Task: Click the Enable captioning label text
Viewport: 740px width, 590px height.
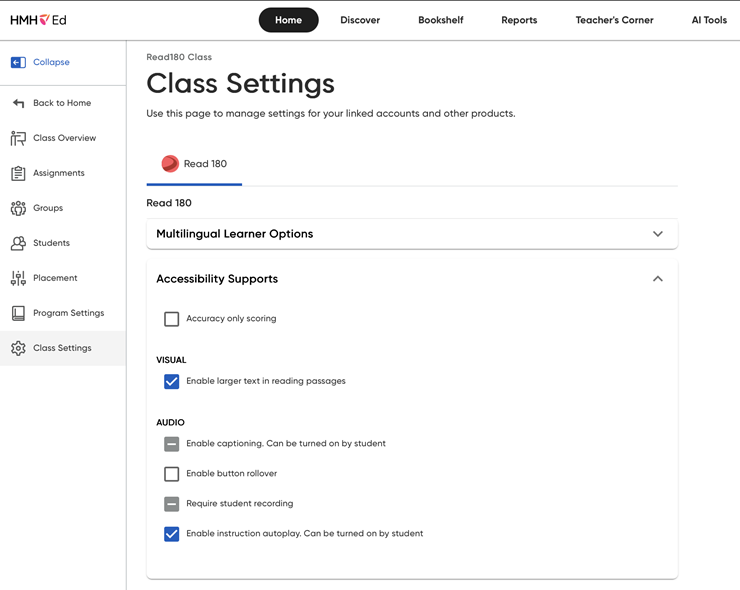Action: [286, 443]
